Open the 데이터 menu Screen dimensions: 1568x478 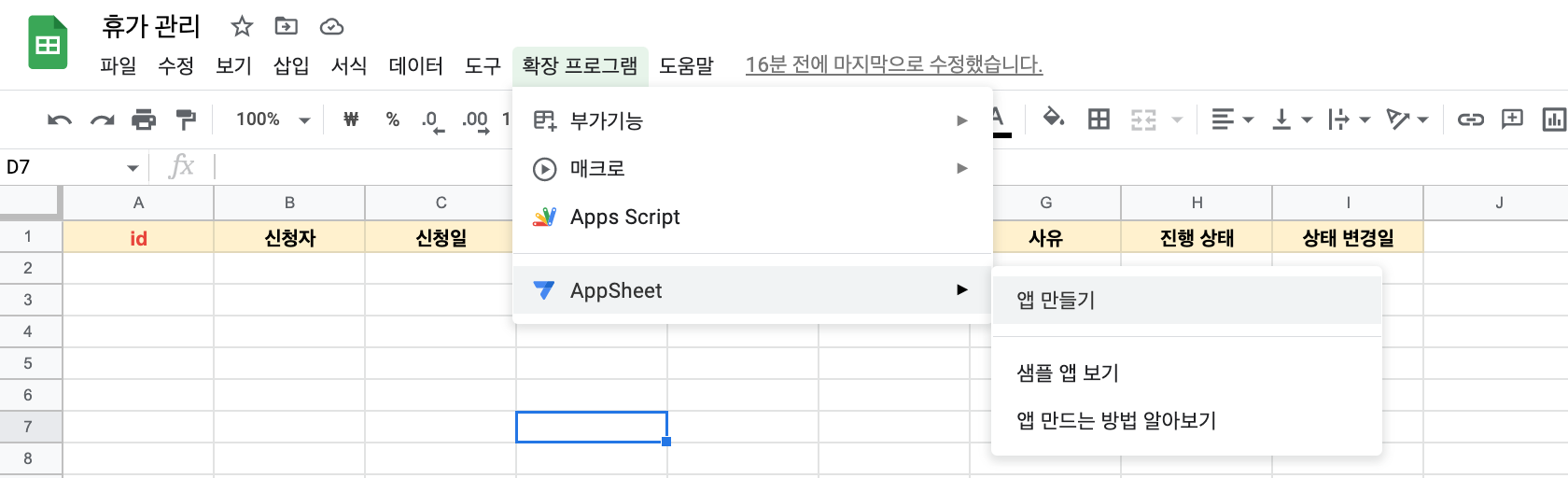pos(416,65)
